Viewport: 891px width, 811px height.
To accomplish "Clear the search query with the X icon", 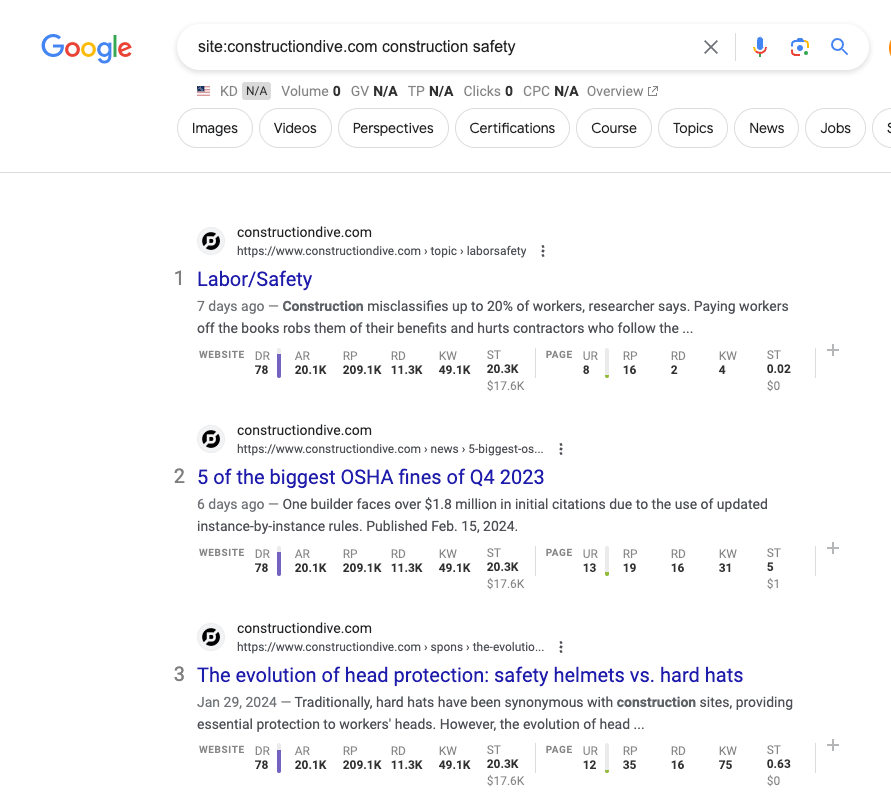I will (710, 46).
